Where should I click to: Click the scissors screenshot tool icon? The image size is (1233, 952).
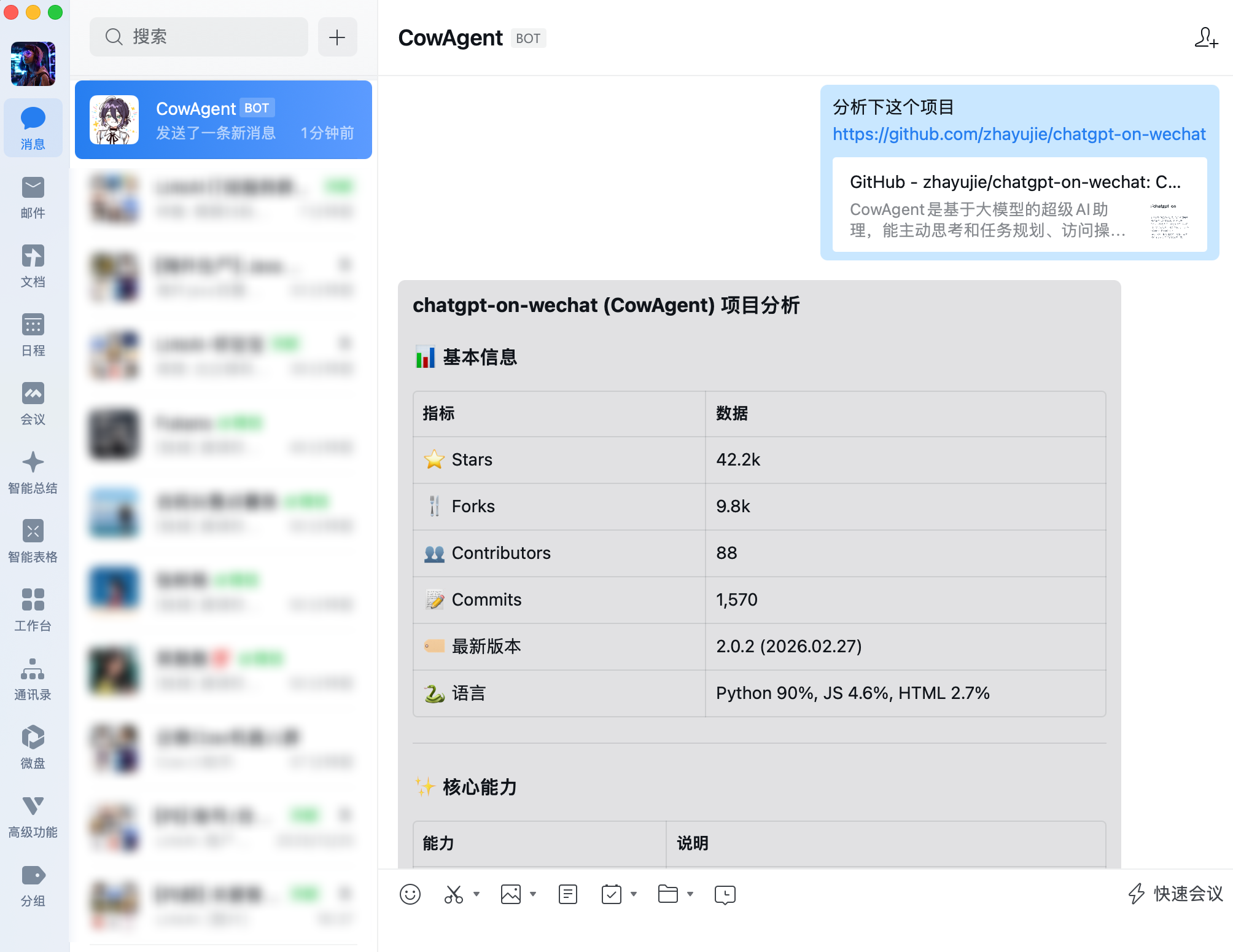click(454, 894)
